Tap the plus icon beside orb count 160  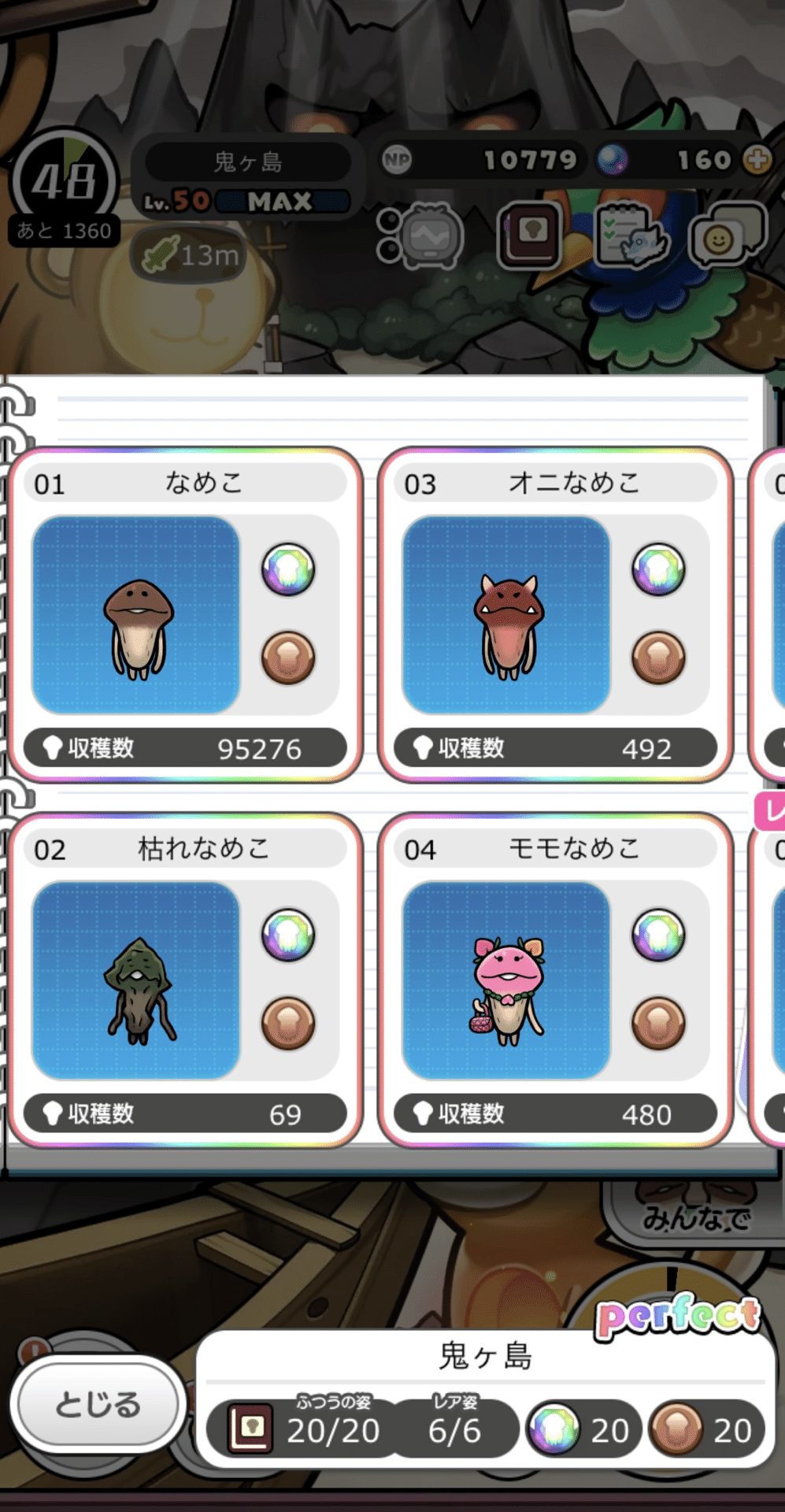point(757,160)
